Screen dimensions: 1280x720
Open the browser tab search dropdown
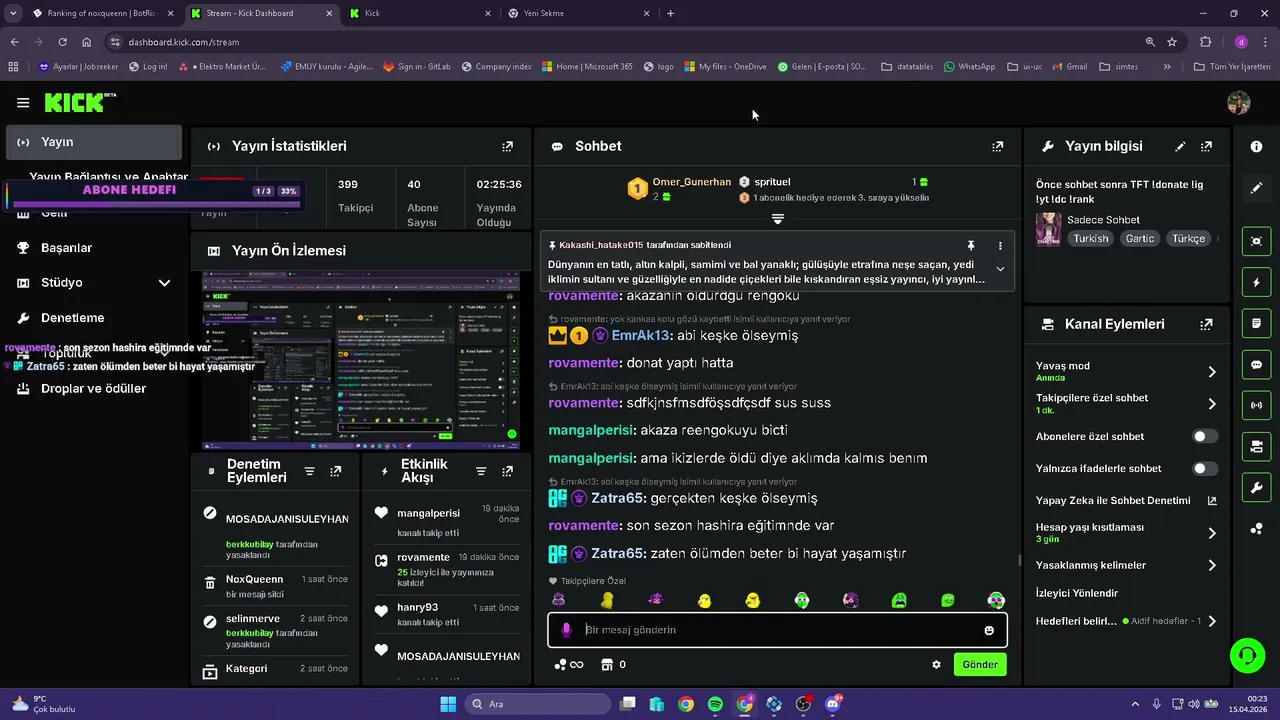pos(12,13)
